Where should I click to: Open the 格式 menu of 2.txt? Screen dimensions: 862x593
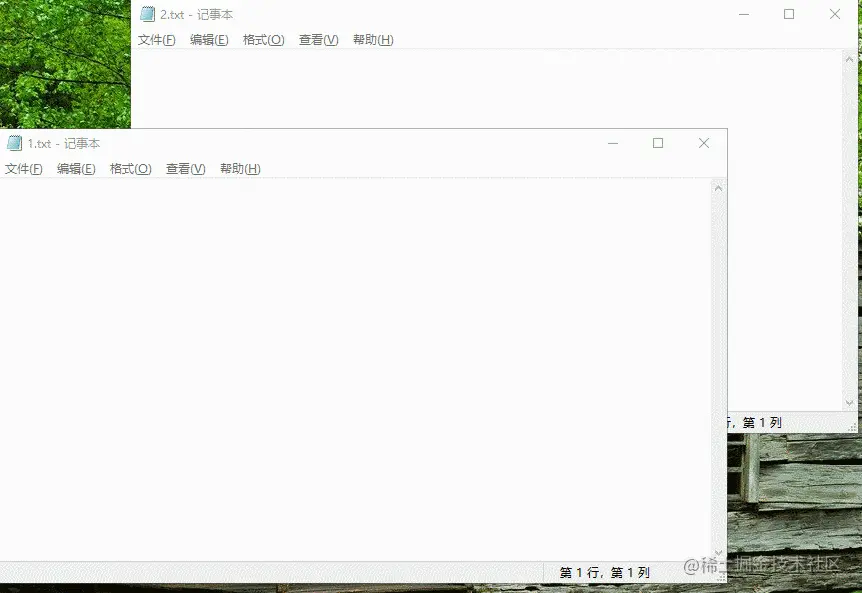(263, 40)
